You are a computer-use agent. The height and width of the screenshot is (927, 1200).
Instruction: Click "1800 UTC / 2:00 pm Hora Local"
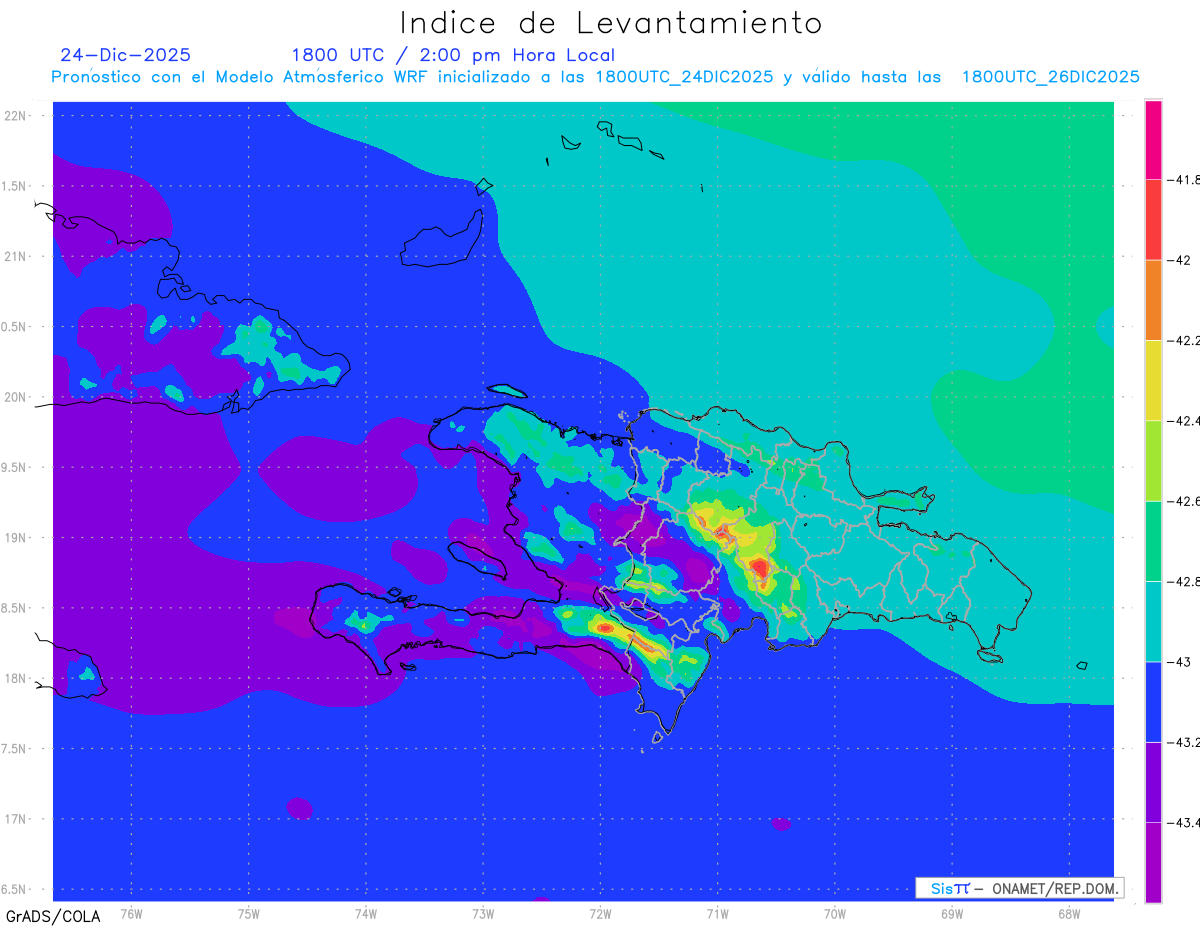pyautogui.click(x=453, y=56)
